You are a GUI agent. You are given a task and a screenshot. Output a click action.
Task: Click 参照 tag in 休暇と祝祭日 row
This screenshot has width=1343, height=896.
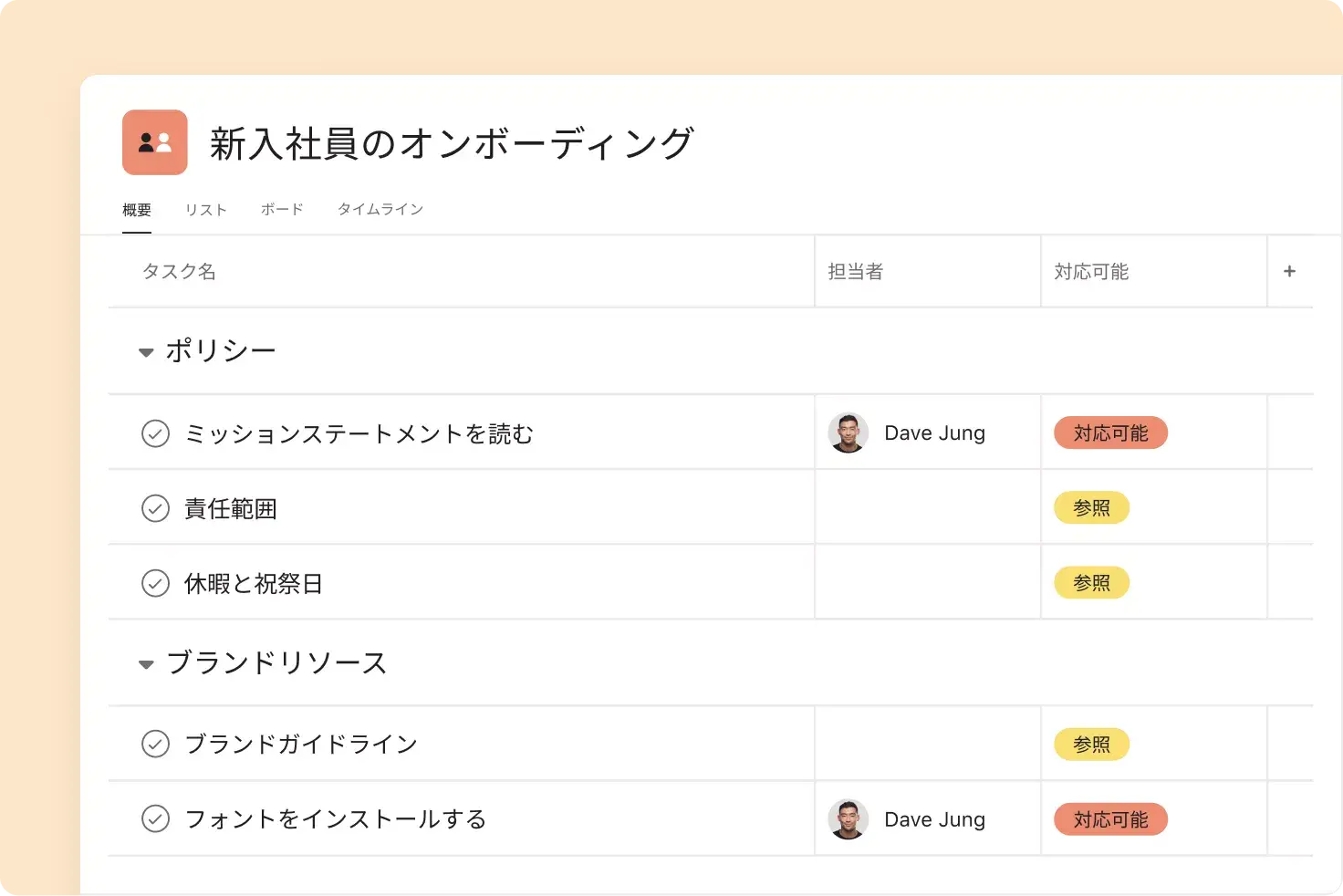[x=1091, y=583]
